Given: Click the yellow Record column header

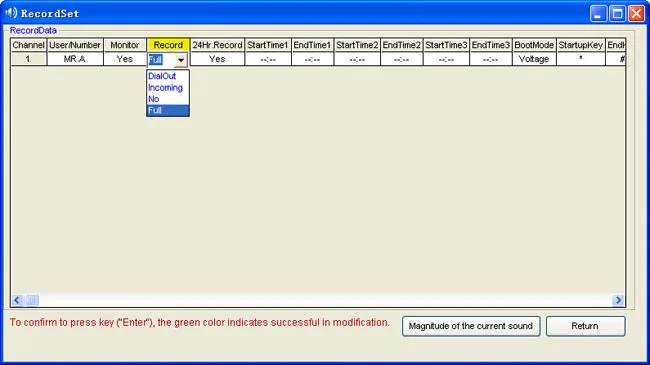Looking at the screenshot, I should pos(168,45).
